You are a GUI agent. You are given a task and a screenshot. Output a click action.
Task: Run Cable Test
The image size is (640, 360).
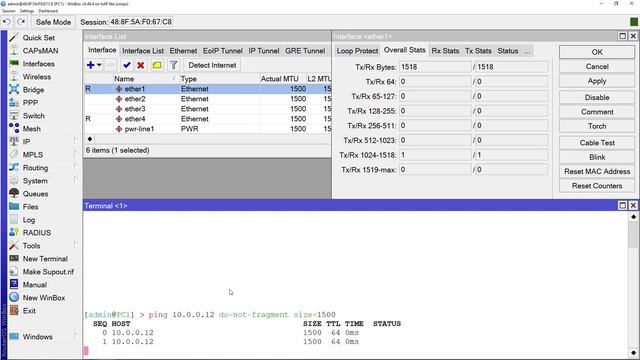point(597,143)
